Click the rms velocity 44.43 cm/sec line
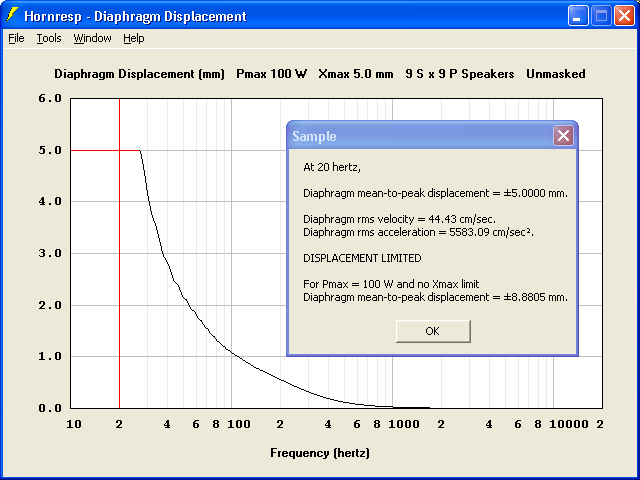Image resolution: width=640 pixels, height=480 pixels. [399, 219]
